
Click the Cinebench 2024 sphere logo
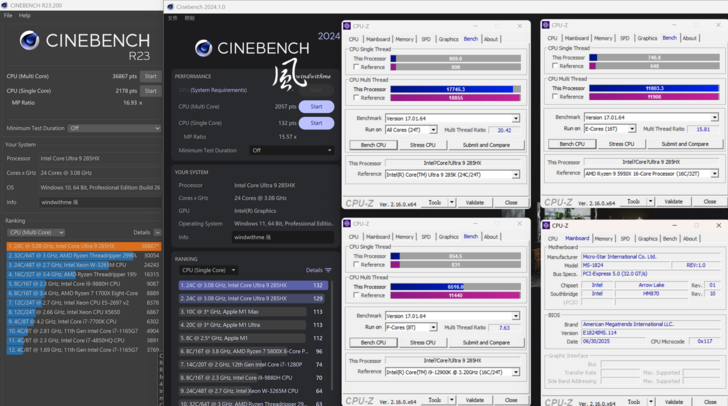coord(203,48)
